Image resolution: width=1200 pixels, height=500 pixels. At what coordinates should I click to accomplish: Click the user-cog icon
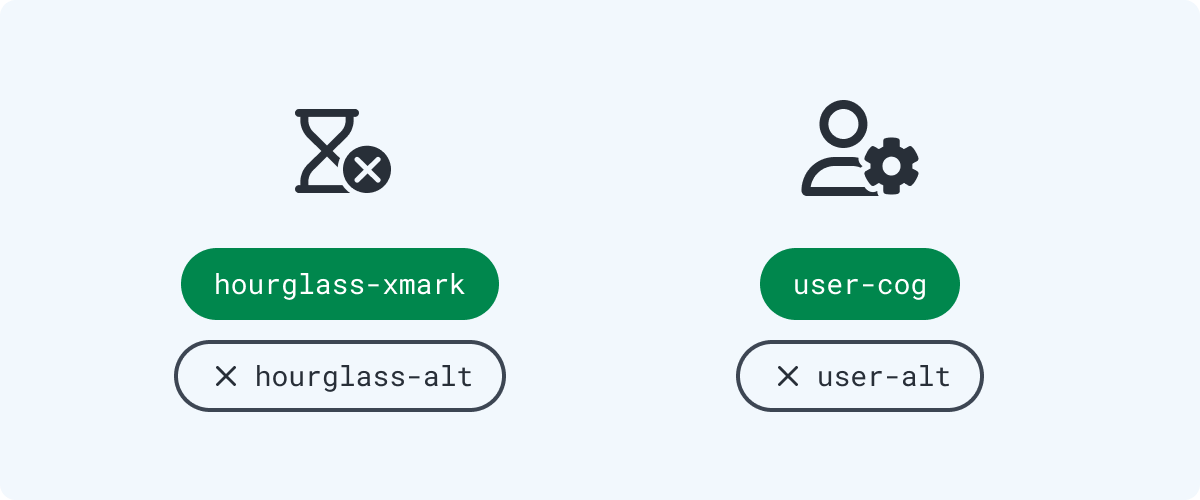860,148
